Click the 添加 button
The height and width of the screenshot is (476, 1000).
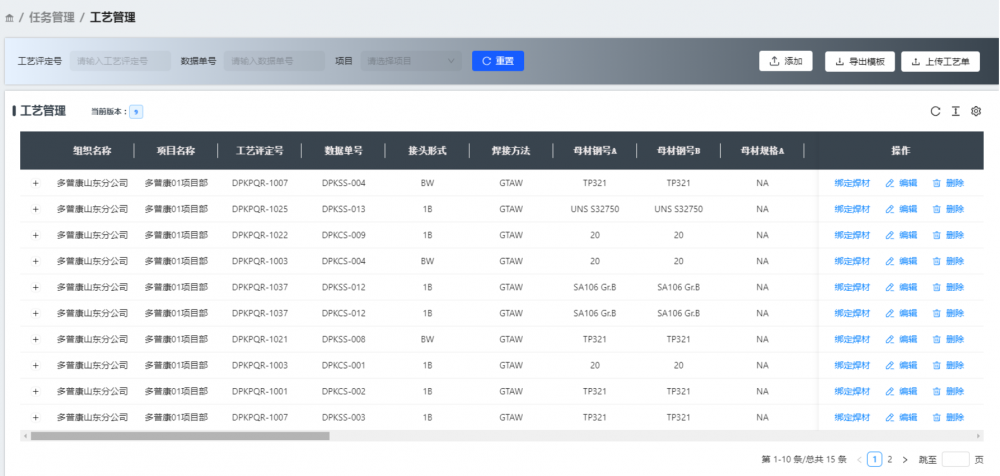pyautogui.click(x=786, y=61)
